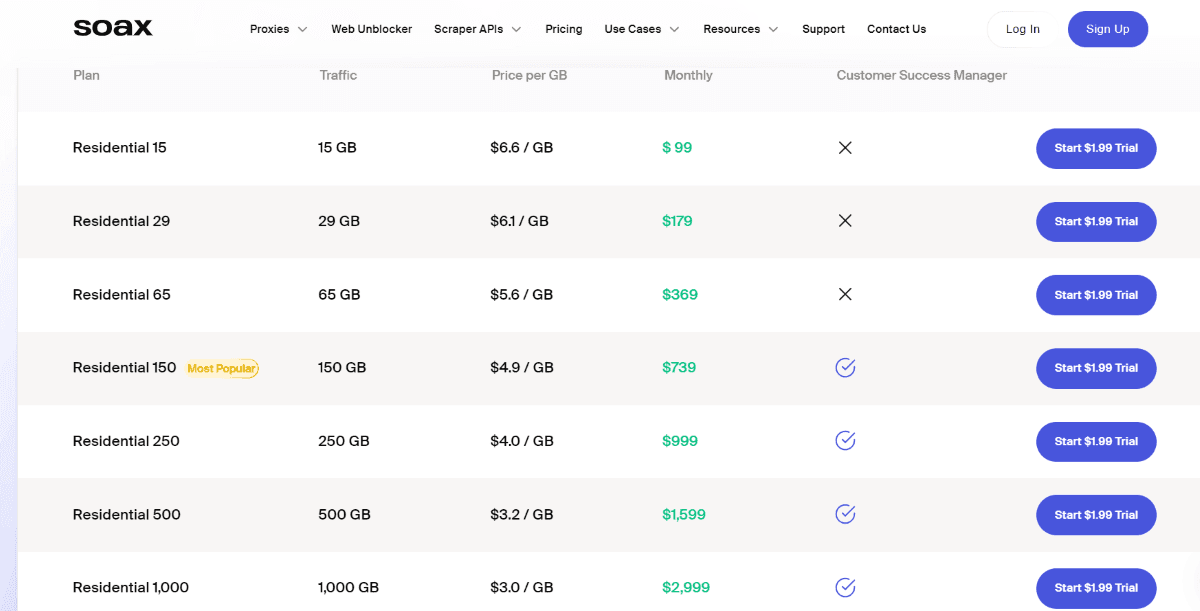Screen dimensions: 1200x611
Task: Click the Residential 65 plan name
Action: [122, 294]
